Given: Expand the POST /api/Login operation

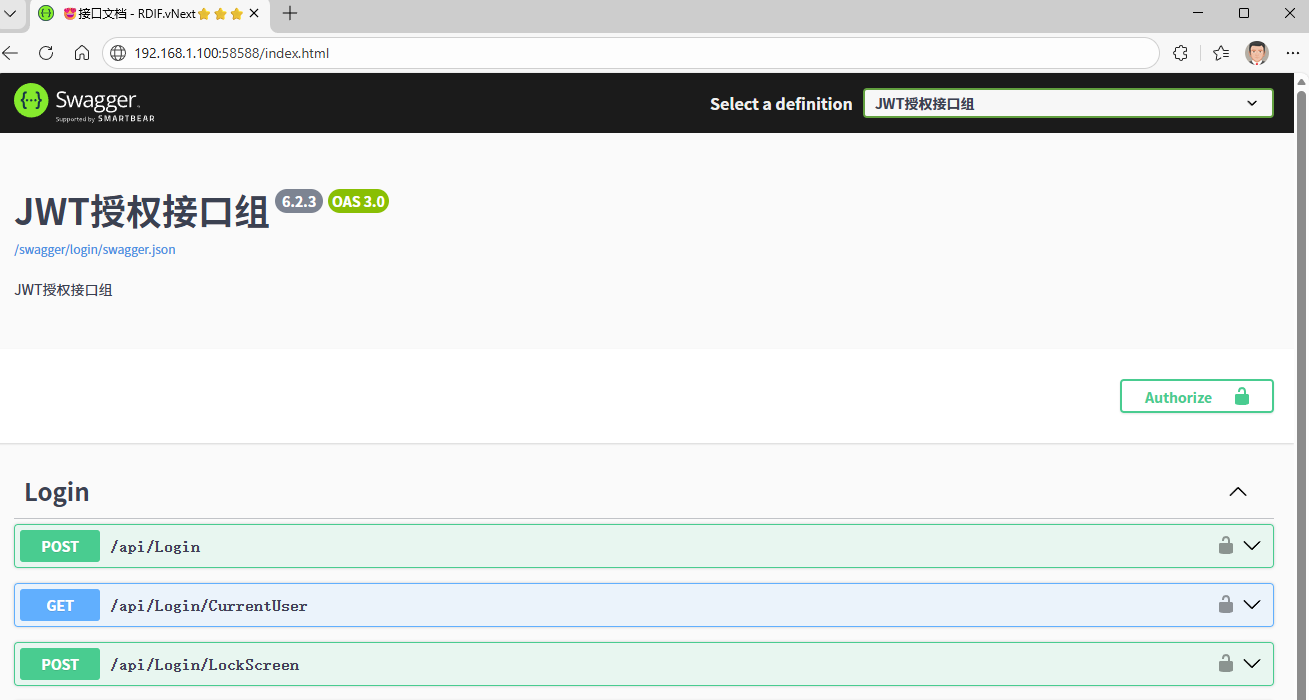Looking at the screenshot, I should 1252,546.
